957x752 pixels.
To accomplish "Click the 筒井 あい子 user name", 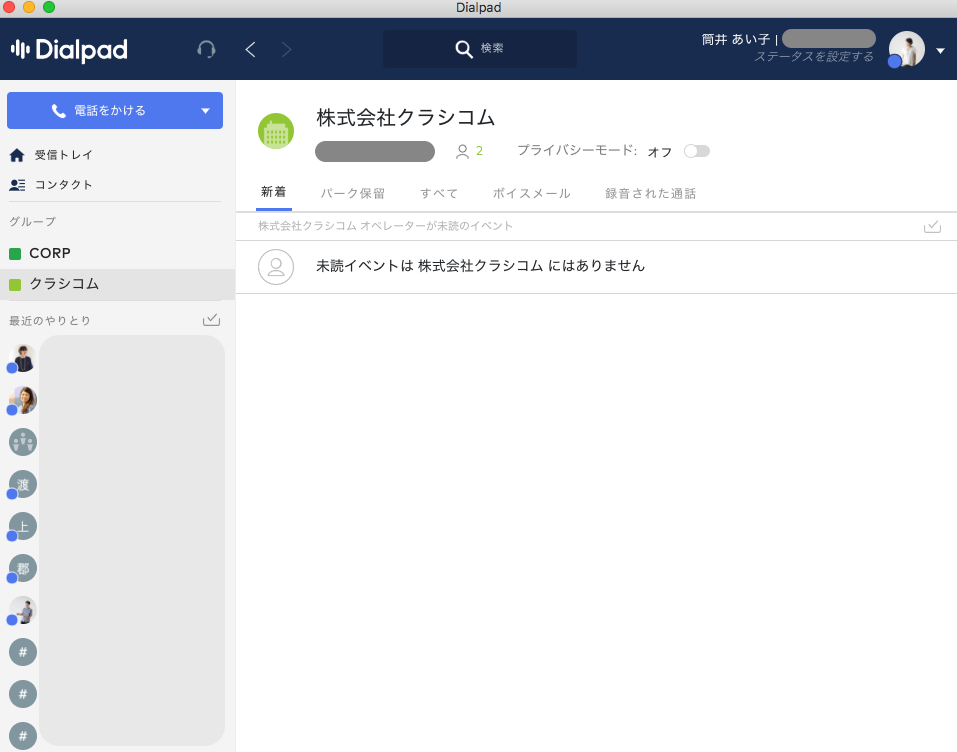I will (735, 40).
